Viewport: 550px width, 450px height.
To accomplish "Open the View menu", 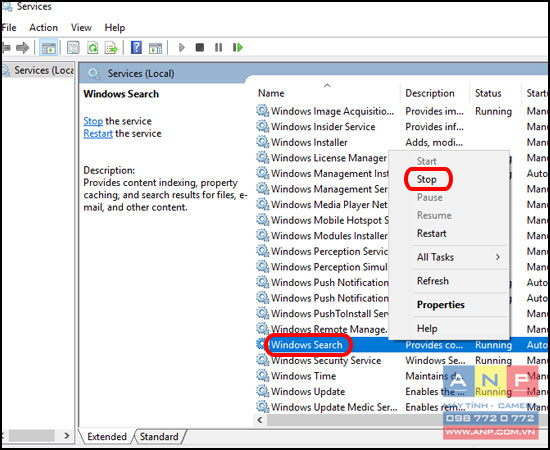I will pyautogui.click(x=81, y=27).
